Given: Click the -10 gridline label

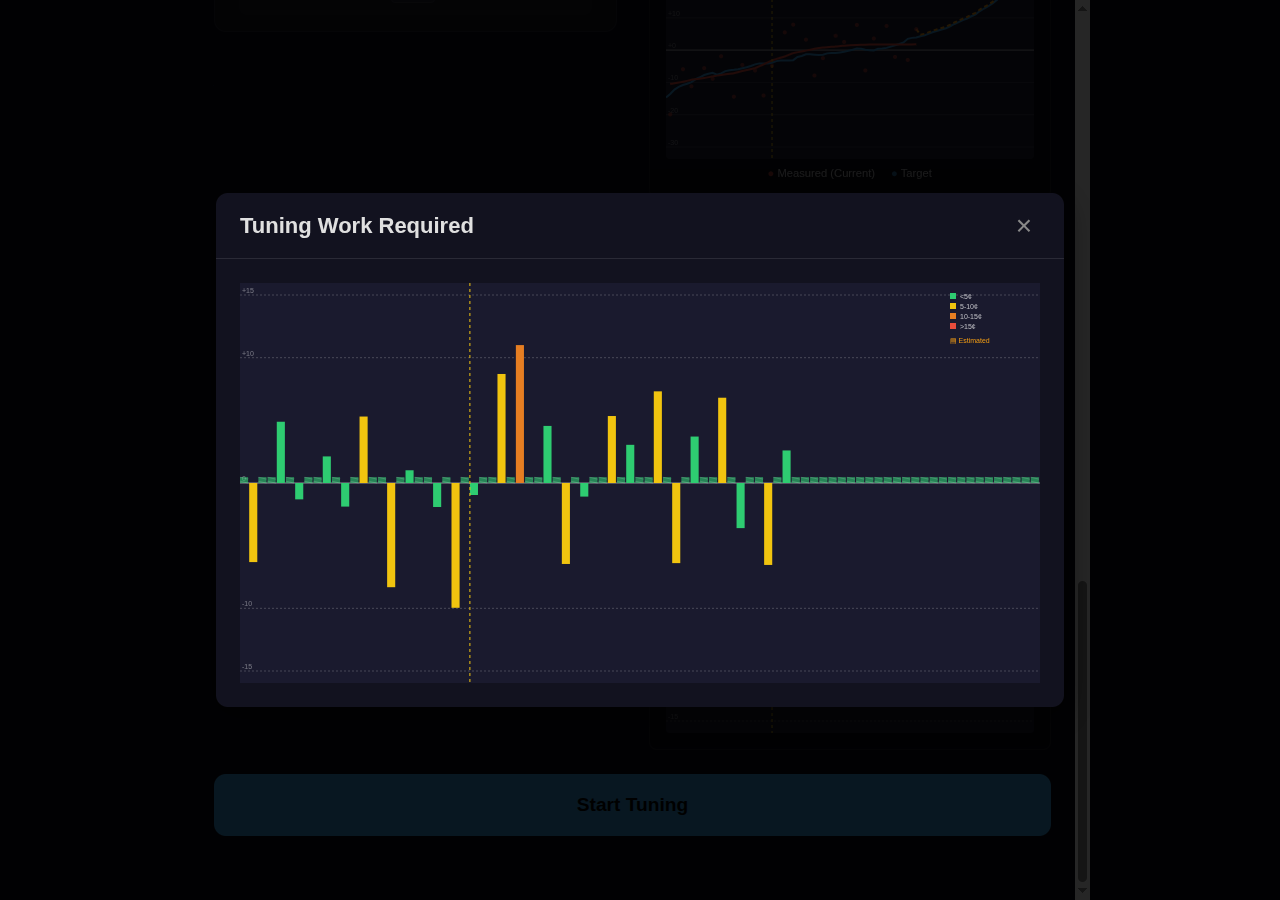Looking at the screenshot, I should coord(245,603).
